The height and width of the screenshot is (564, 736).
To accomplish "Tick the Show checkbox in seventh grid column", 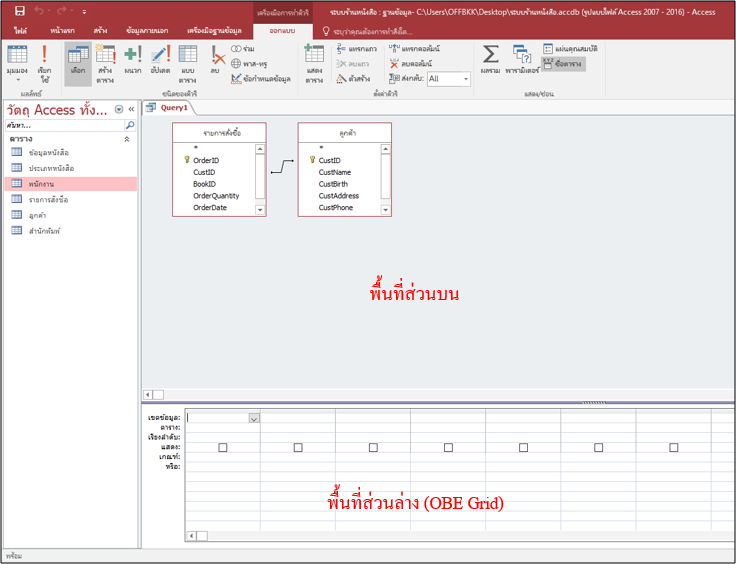I will click(674, 448).
